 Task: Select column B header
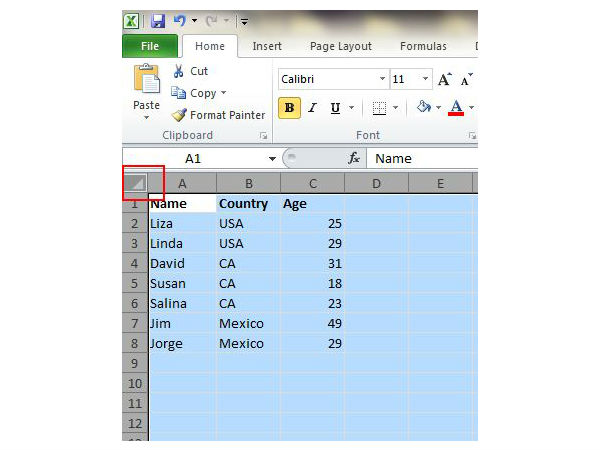[248, 183]
